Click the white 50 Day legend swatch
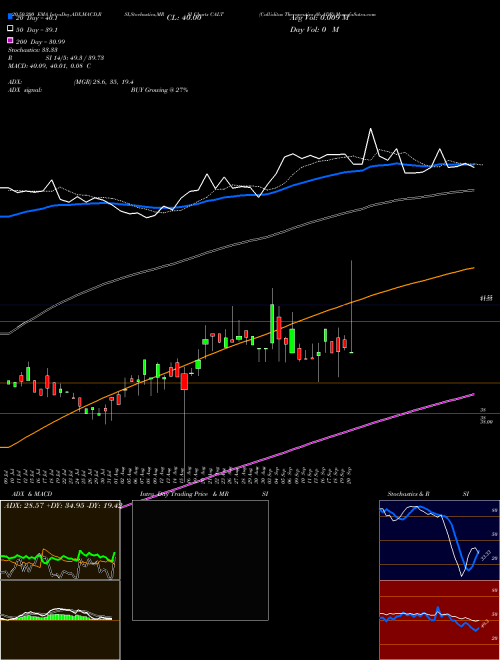The image size is (500, 660). [x=11, y=28]
